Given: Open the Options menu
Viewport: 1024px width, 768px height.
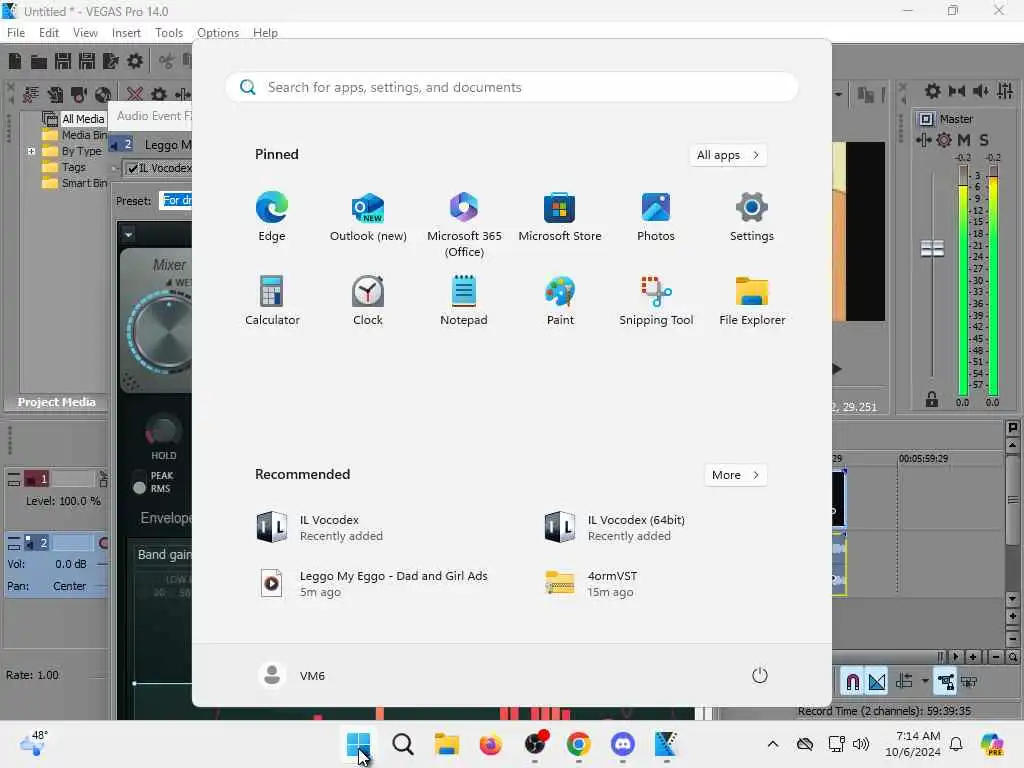Looking at the screenshot, I should point(217,33).
